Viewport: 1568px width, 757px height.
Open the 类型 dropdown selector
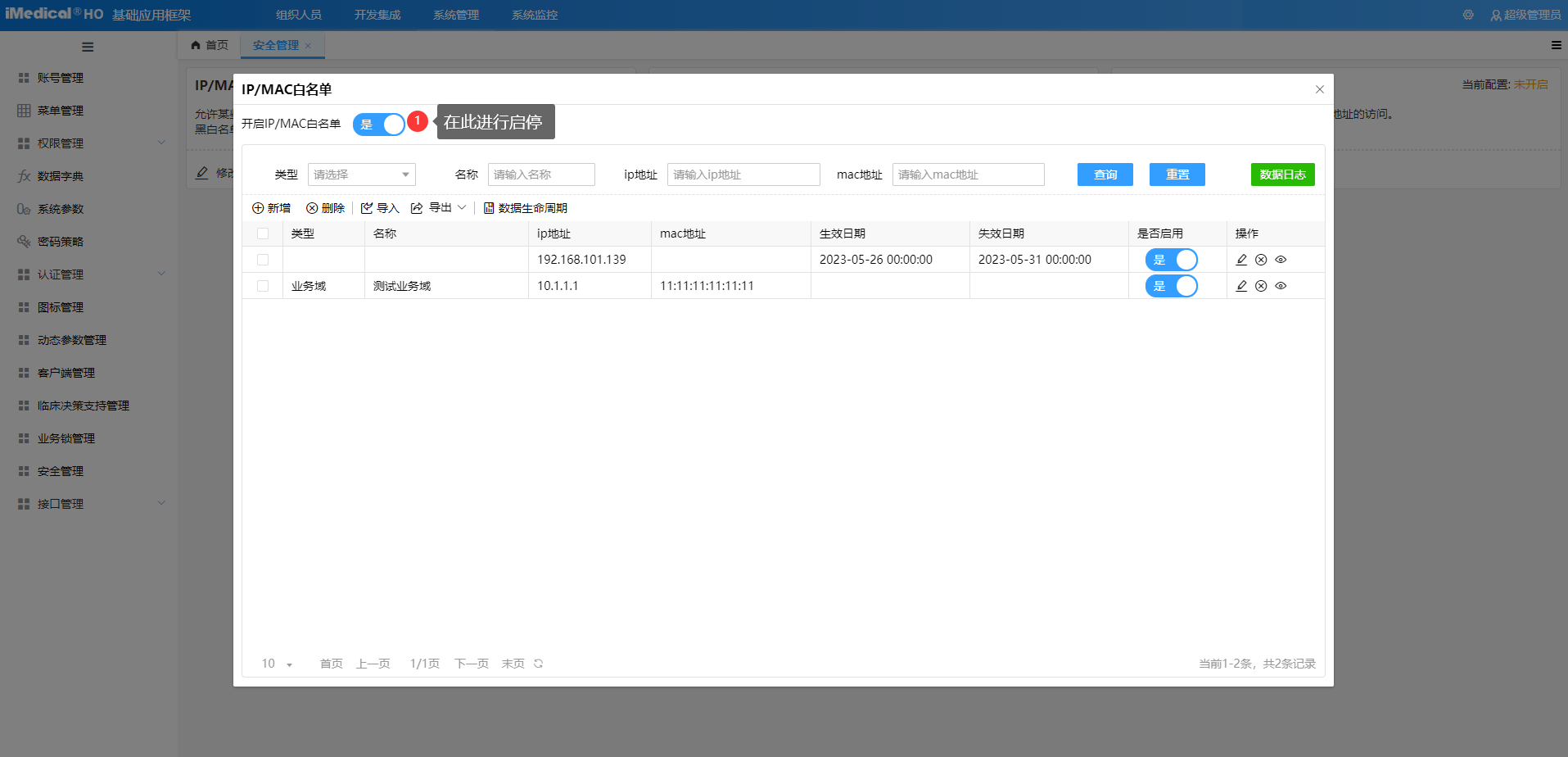click(361, 175)
